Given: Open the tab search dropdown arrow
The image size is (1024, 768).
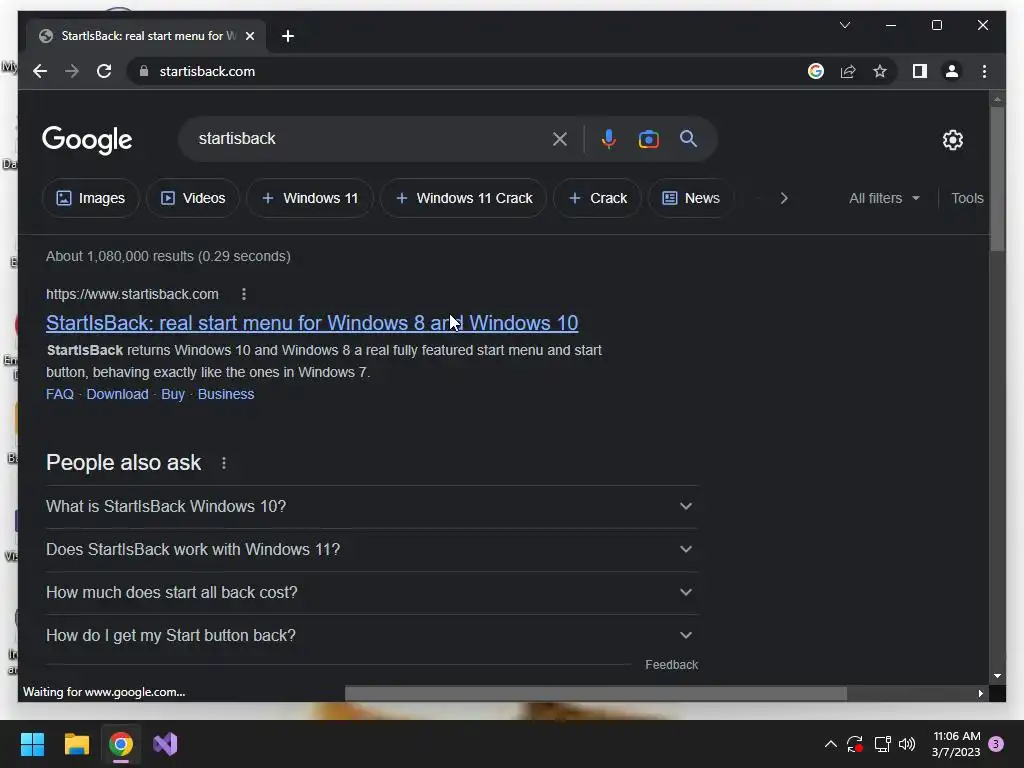Looking at the screenshot, I should click(844, 25).
